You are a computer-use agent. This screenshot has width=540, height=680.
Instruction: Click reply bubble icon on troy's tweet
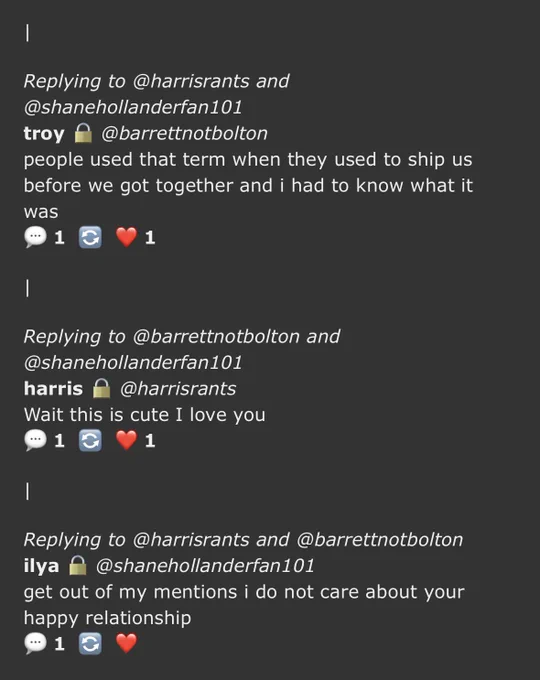pyautogui.click(x=35, y=238)
